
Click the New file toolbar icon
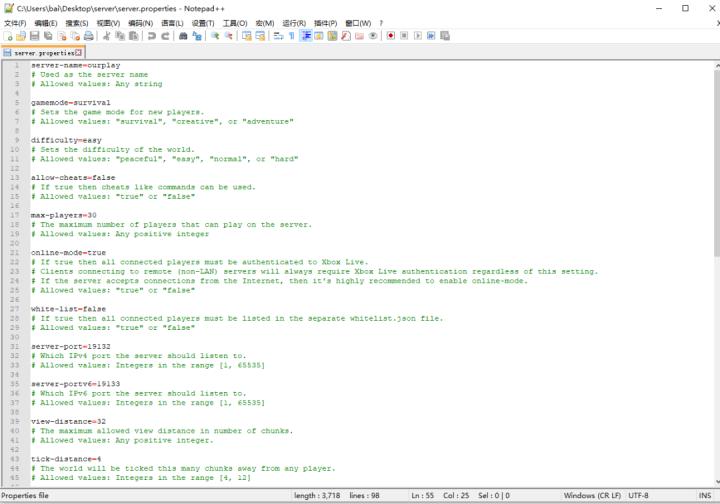[x=8, y=36]
